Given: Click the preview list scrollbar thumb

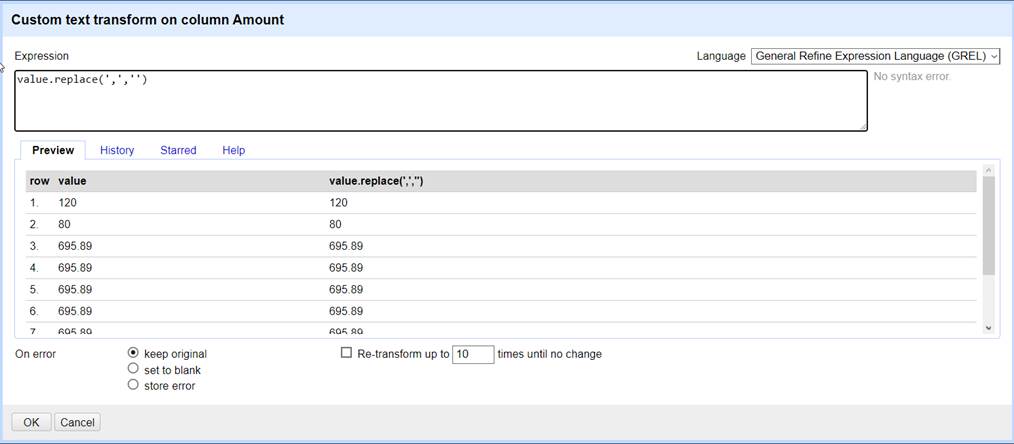Looking at the screenshot, I should click(989, 225).
